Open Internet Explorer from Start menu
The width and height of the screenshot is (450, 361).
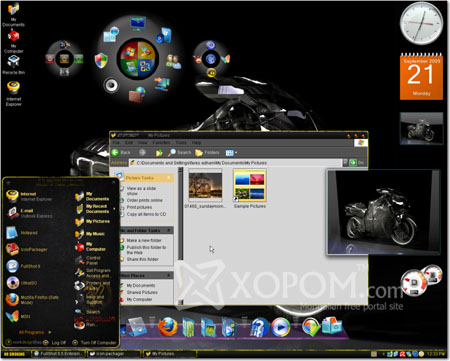(x=29, y=196)
